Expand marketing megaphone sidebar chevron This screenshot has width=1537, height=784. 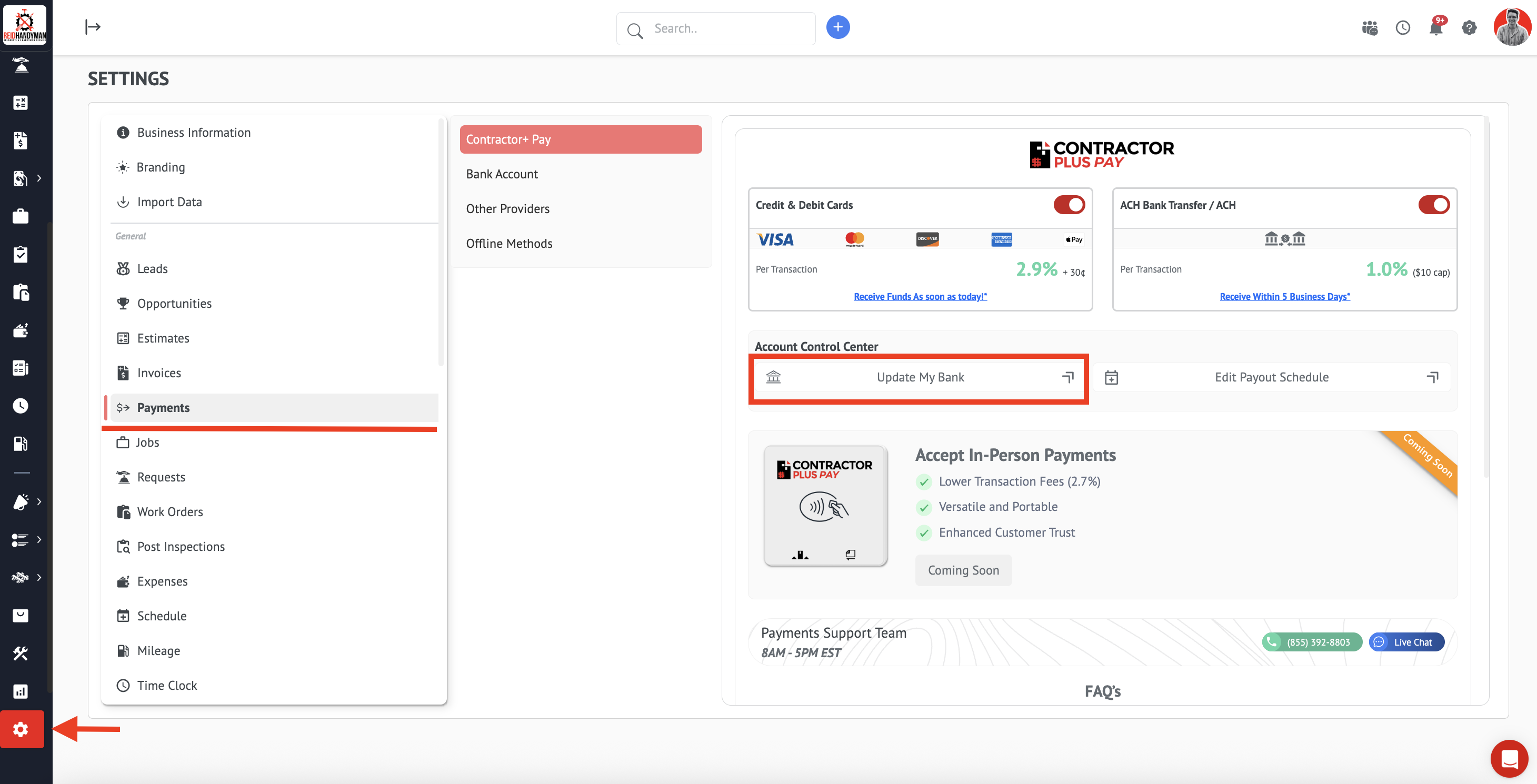click(39, 502)
